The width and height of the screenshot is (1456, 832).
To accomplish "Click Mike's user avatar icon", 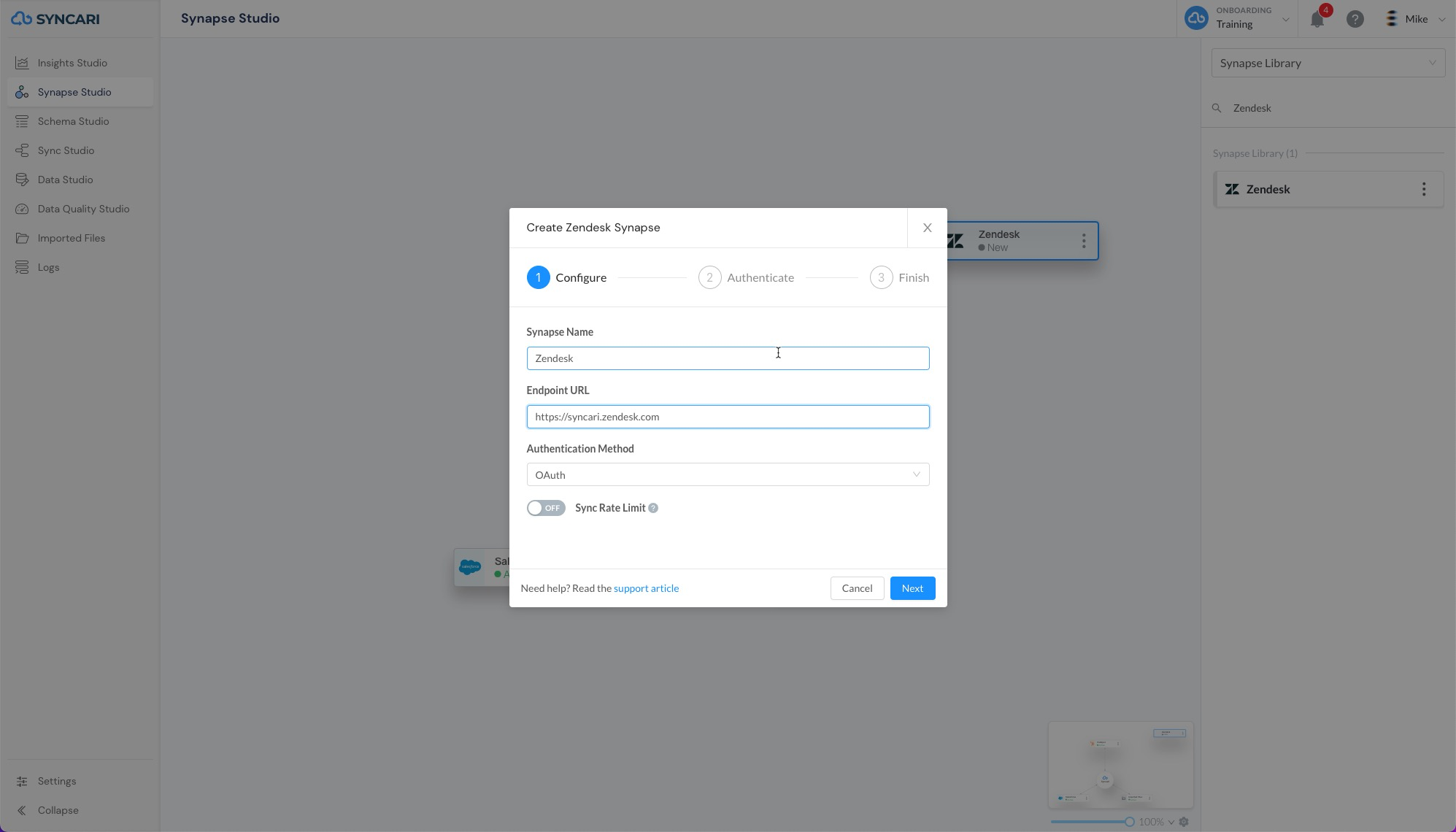I will pos(1392,19).
